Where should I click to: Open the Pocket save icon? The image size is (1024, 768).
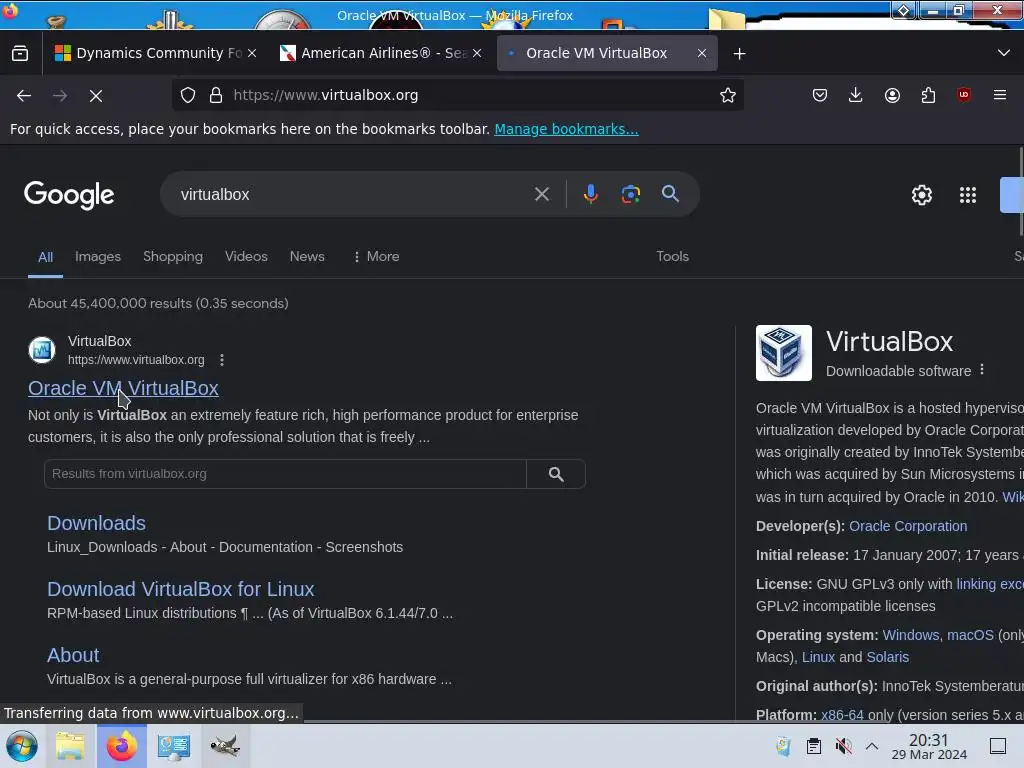pos(820,95)
